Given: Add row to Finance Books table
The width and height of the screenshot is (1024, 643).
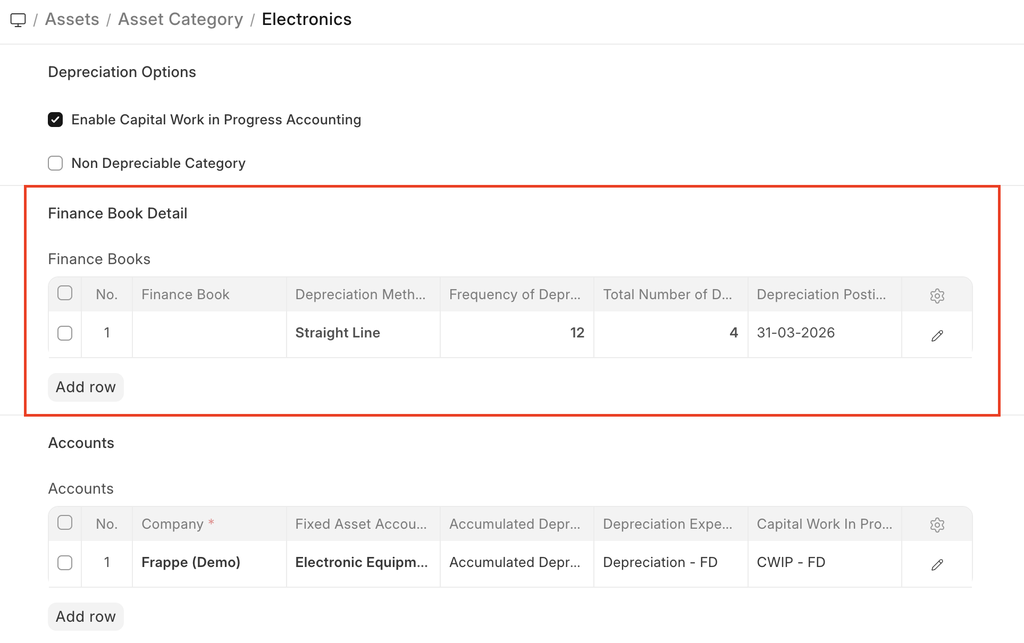Looking at the screenshot, I should (86, 387).
